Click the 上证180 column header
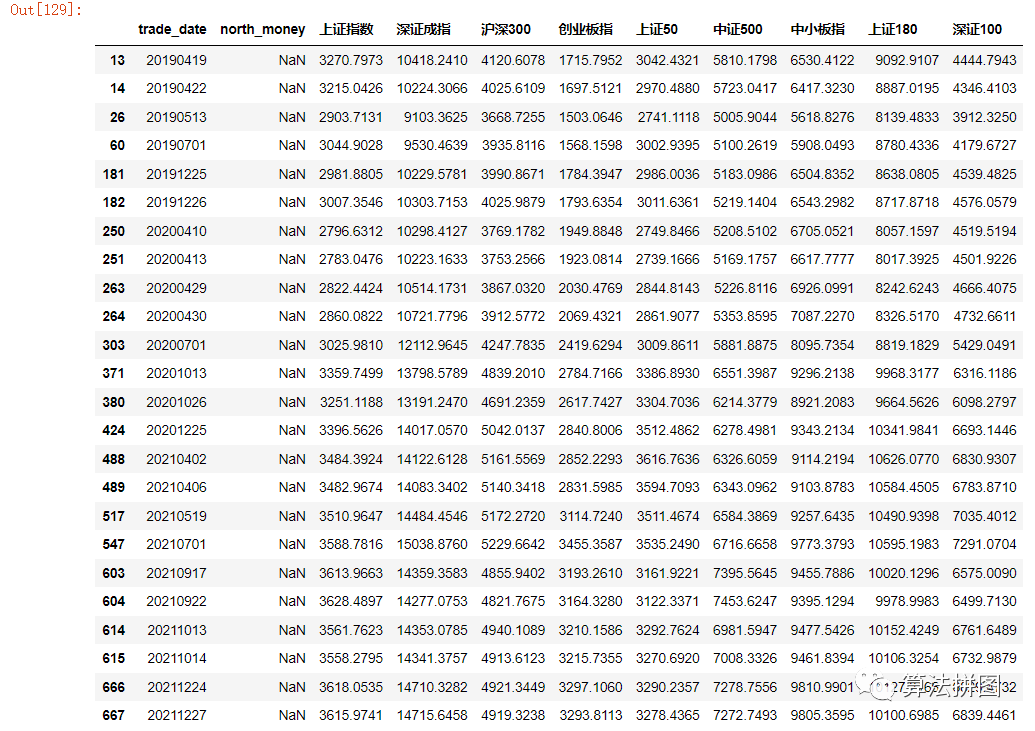The width and height of the screenshot is (1035, 731). tap(892, 30)
